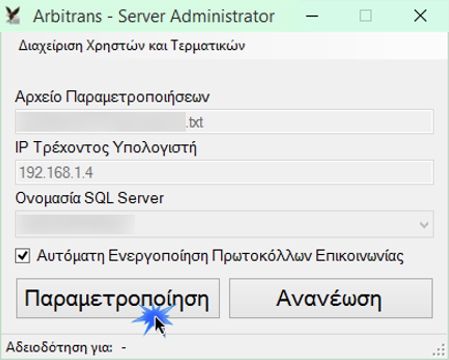Click the Arbitrans eagle app icon
This screenshot has height=360, width=449.
click(x=13, y=16)
